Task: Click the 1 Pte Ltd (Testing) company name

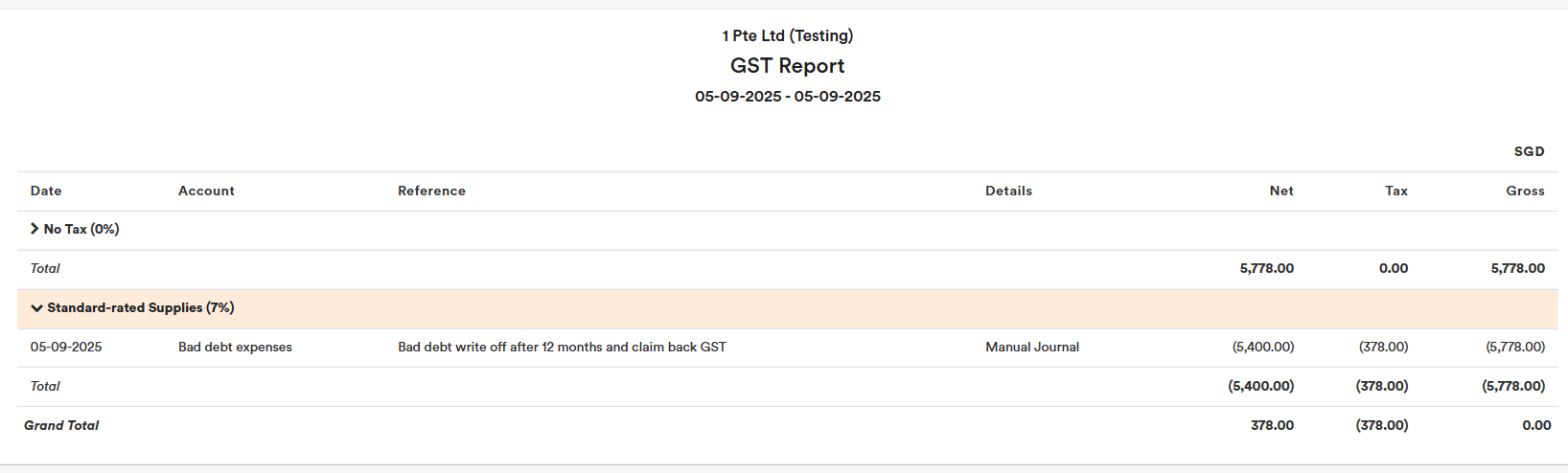Action: (787, 36)
